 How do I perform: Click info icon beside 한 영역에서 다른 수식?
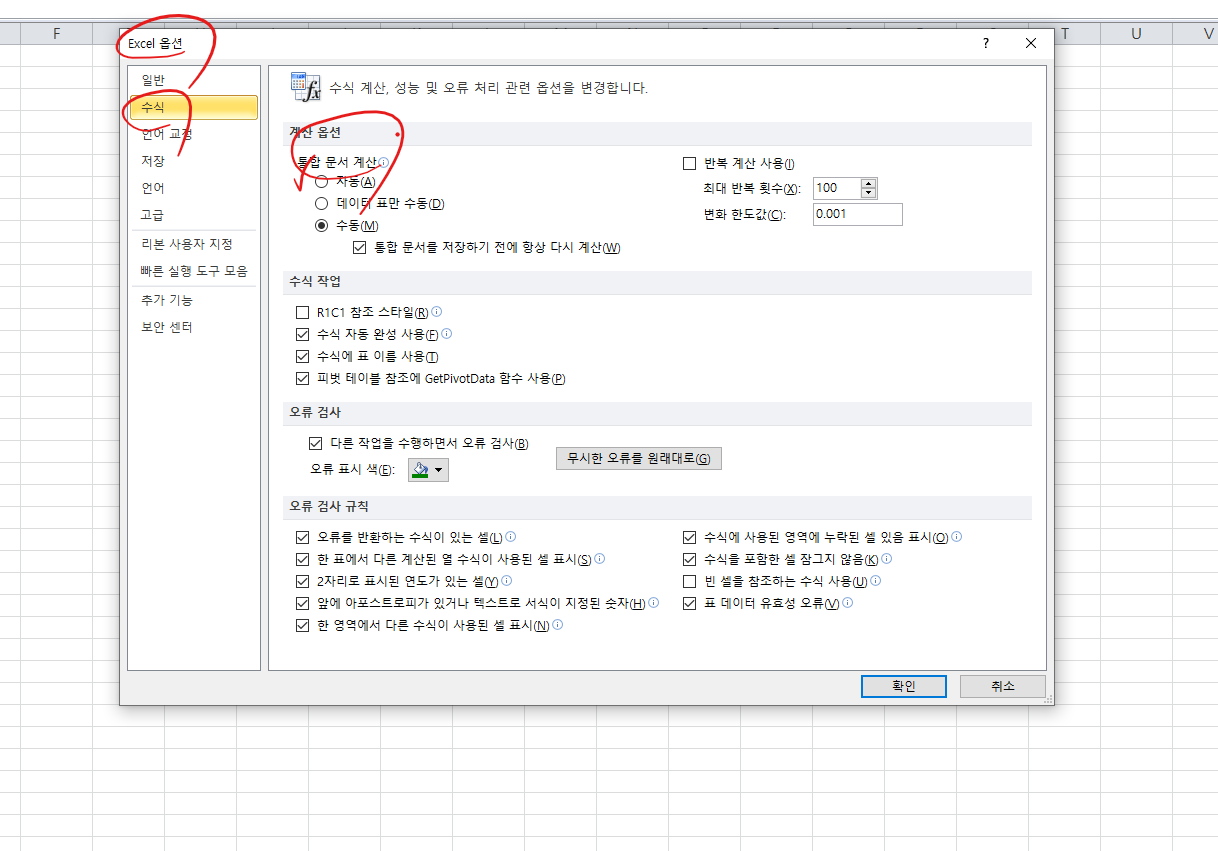pos(557,625)
